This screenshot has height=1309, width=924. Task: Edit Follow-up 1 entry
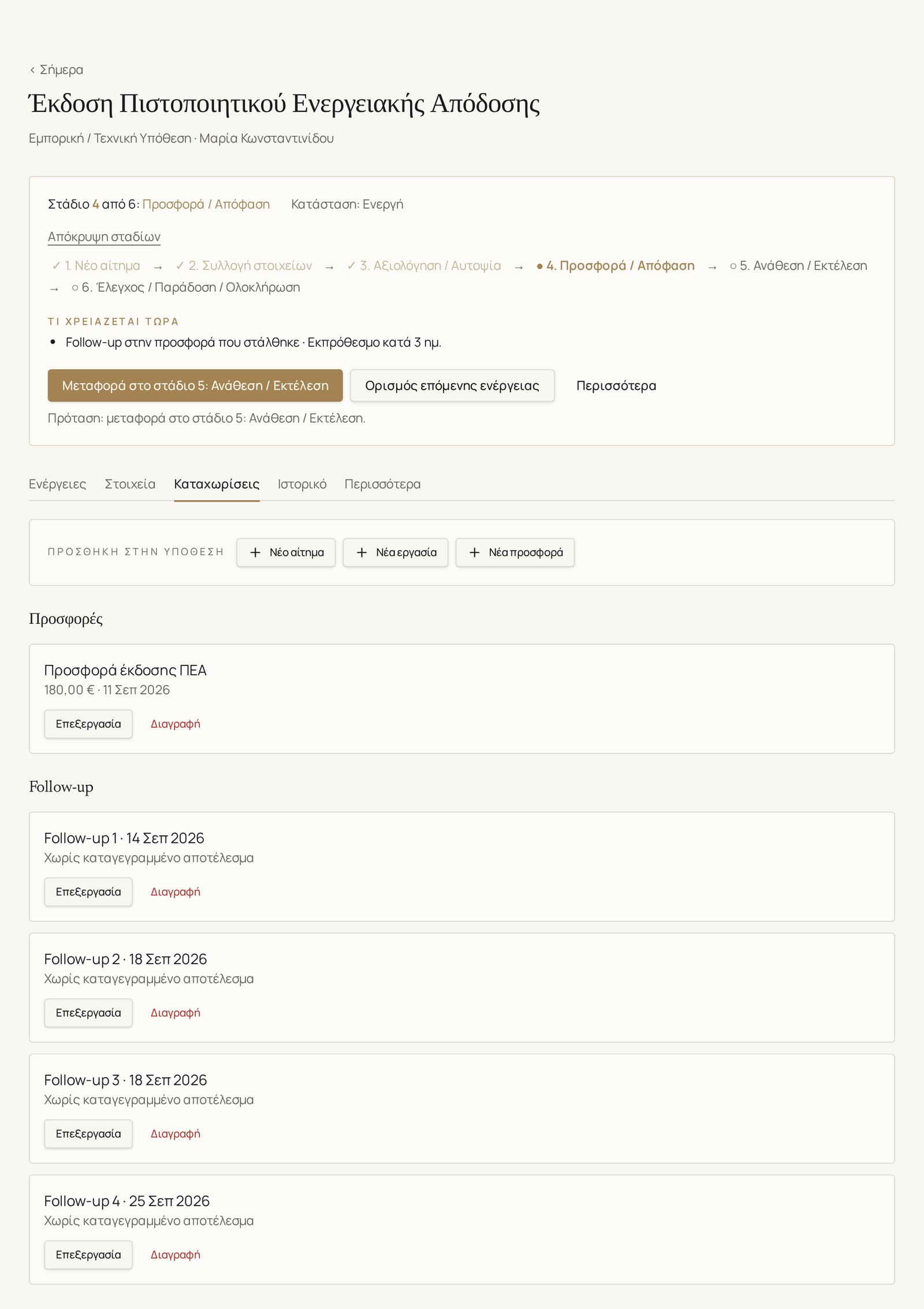(88, 892)
